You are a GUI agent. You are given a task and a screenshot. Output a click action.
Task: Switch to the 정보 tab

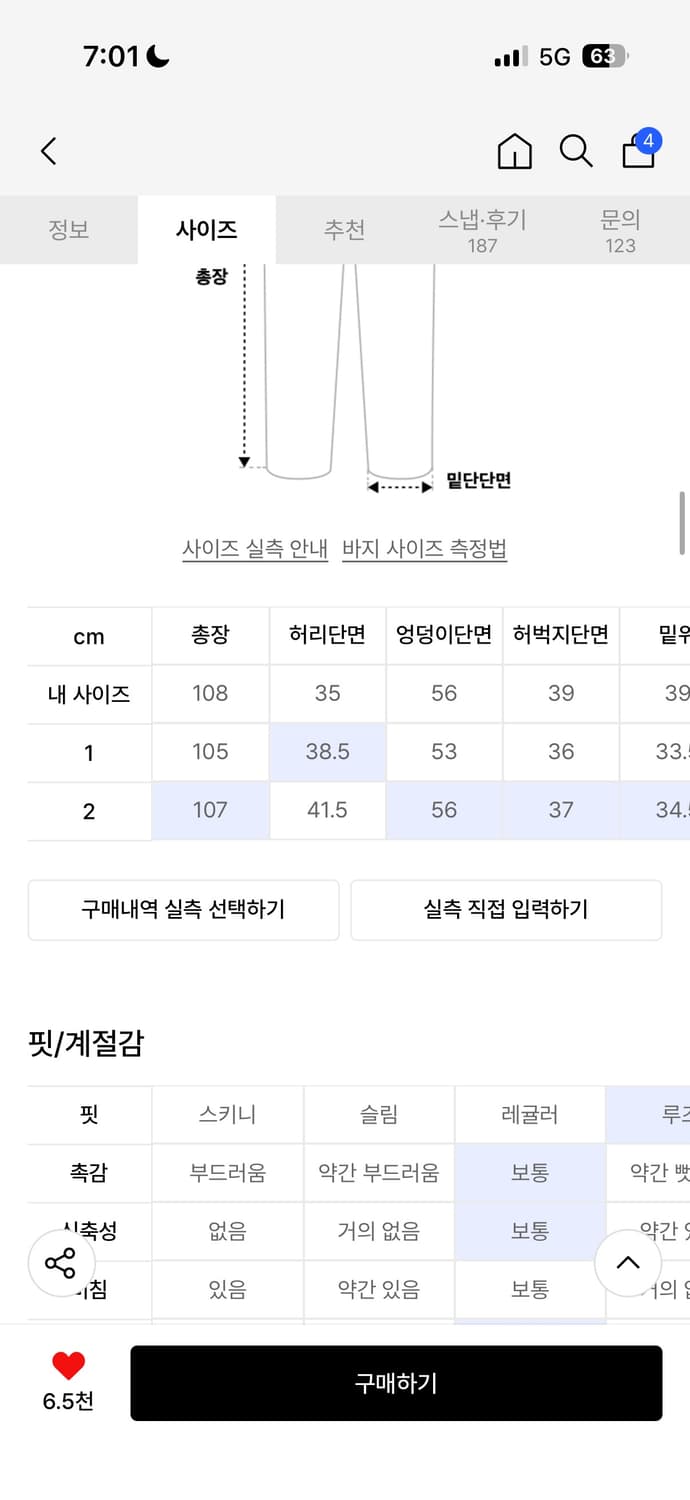[68, 229]
